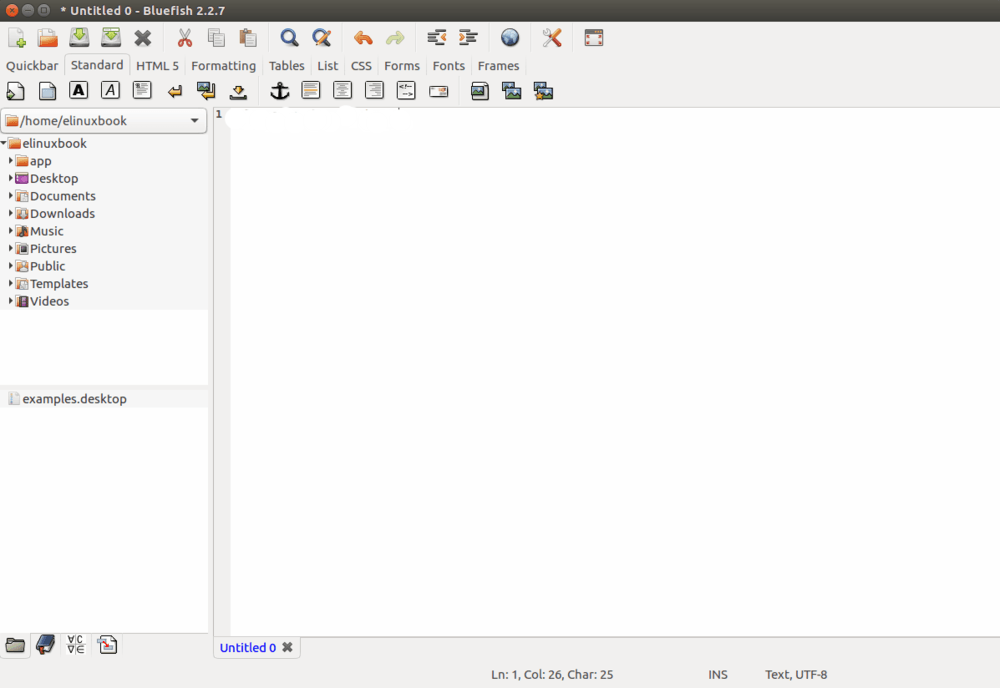Click the Save As icon
This screenshot has width=1000, height=688.
pos(111,38)
